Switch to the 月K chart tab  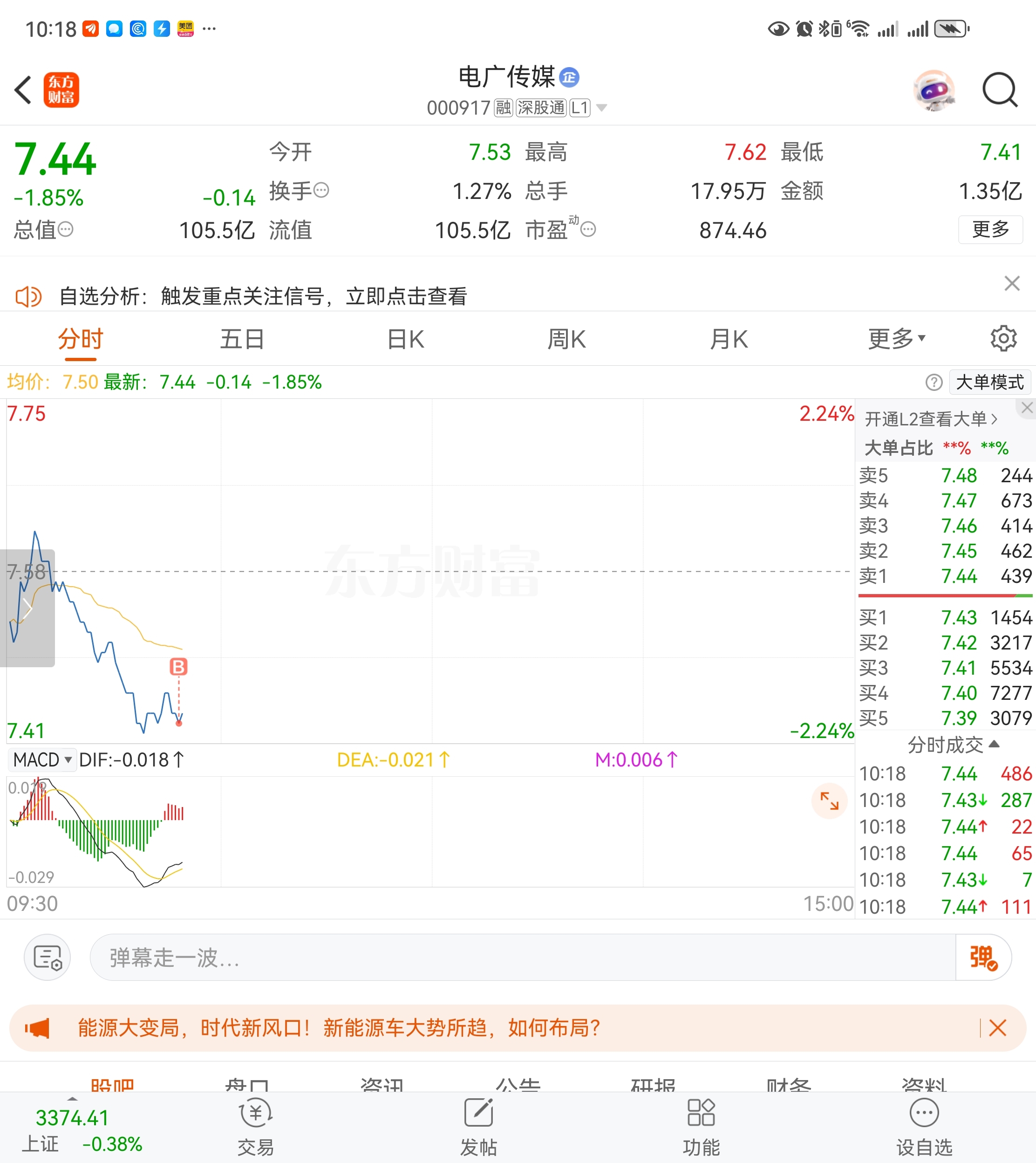coord(729,339)
